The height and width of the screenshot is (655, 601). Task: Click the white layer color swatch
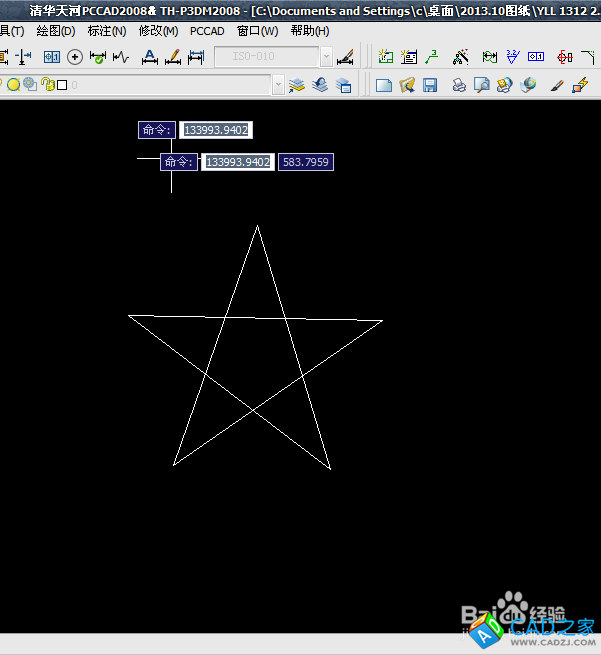coord(62,85)
